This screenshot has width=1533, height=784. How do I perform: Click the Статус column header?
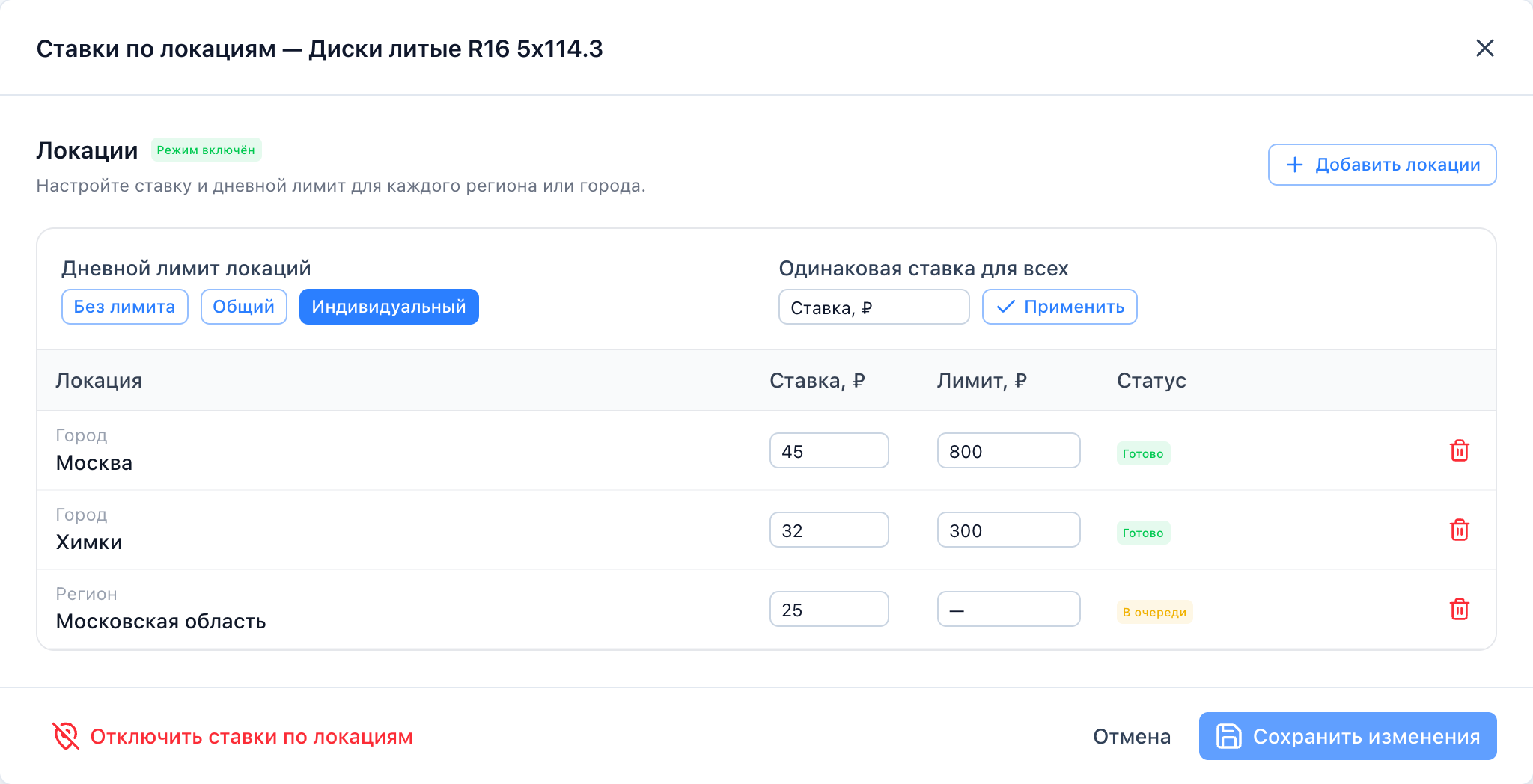[1151, 381]
